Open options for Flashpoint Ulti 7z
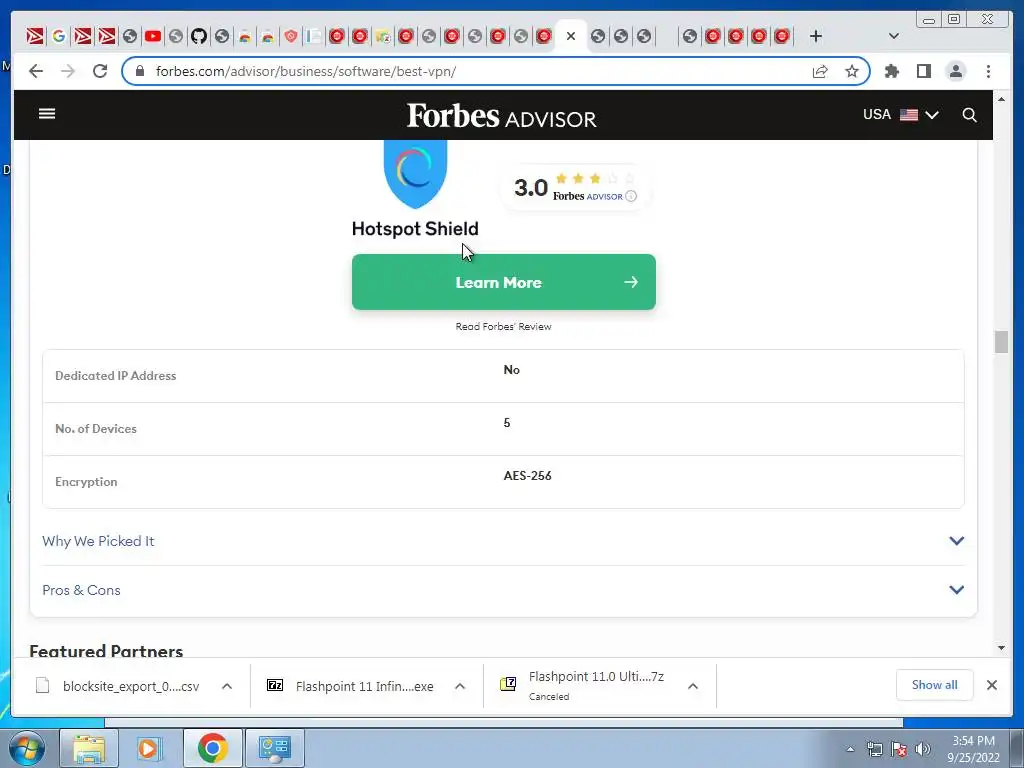Image resolution: width=1024 pixels, height=768 pixels. tap(693, 686)
